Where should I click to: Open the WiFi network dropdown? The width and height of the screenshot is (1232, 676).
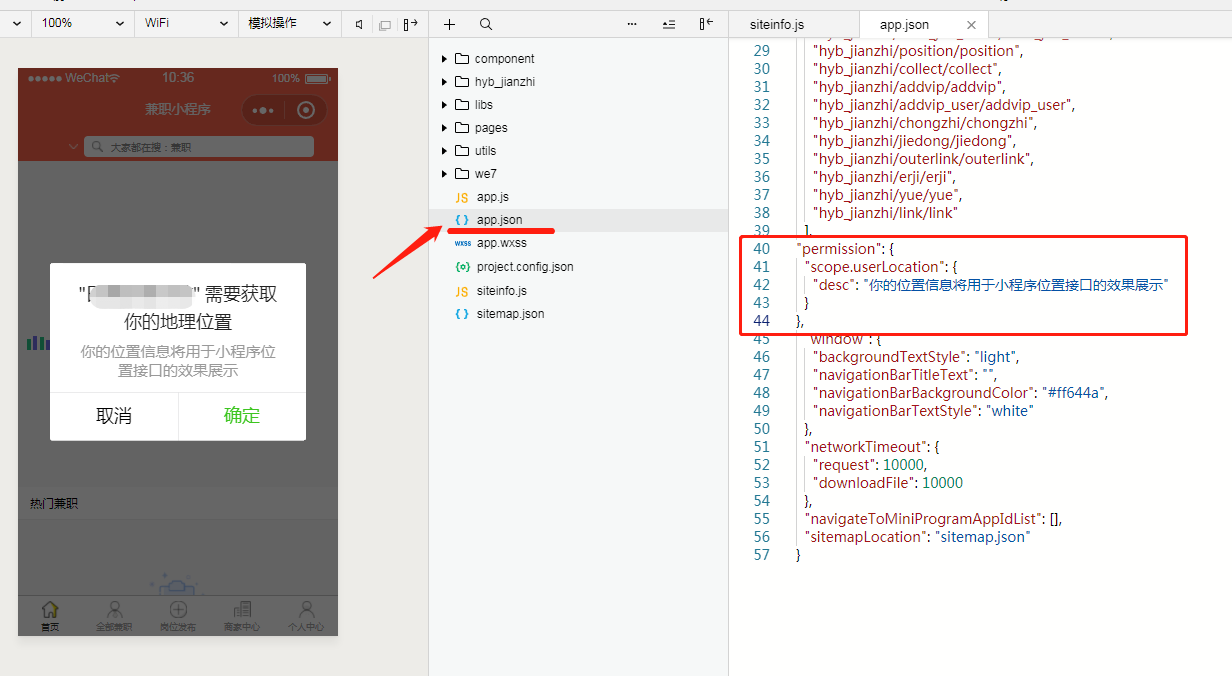click(x=185, y=23)
